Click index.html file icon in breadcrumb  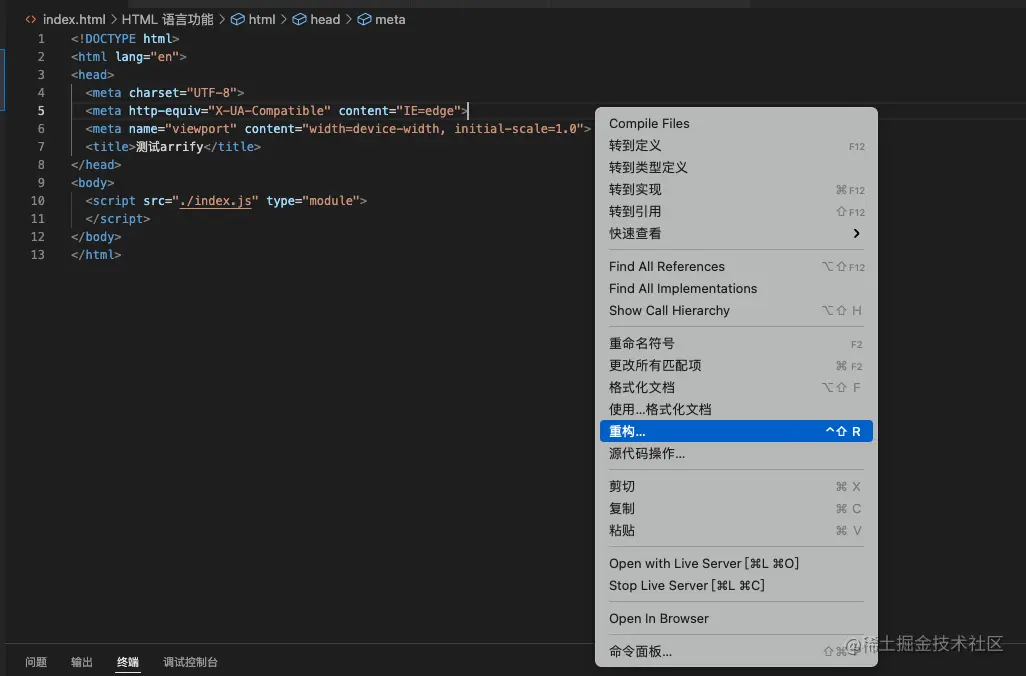pos(31,20)
